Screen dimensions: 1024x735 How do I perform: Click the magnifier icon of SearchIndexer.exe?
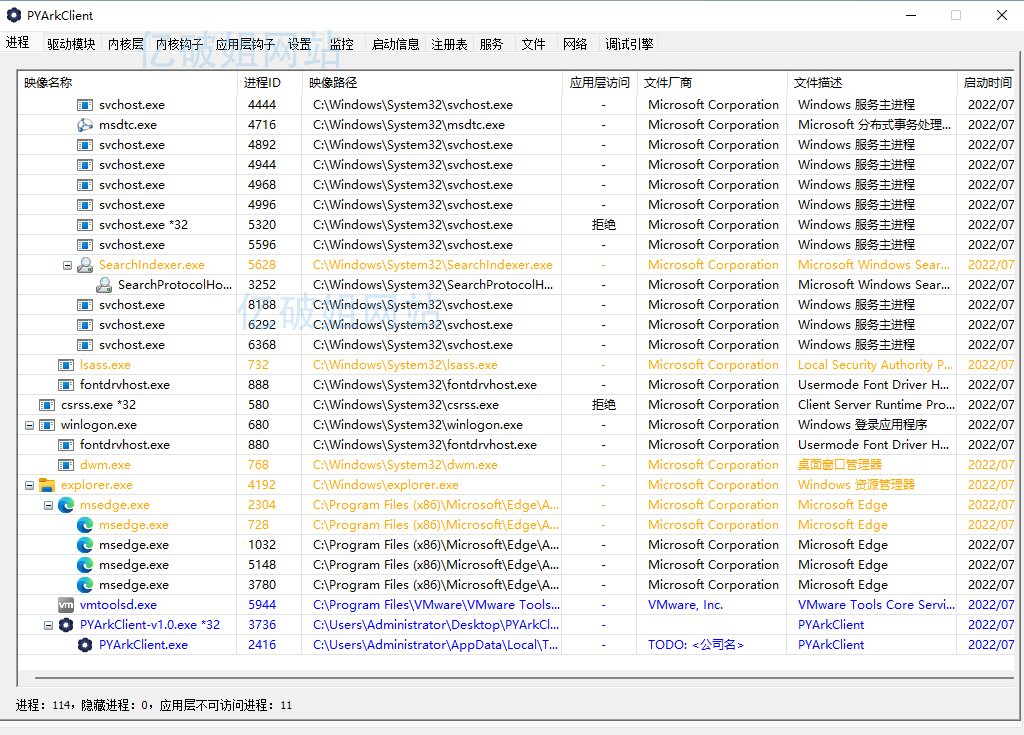click(84, 264)
